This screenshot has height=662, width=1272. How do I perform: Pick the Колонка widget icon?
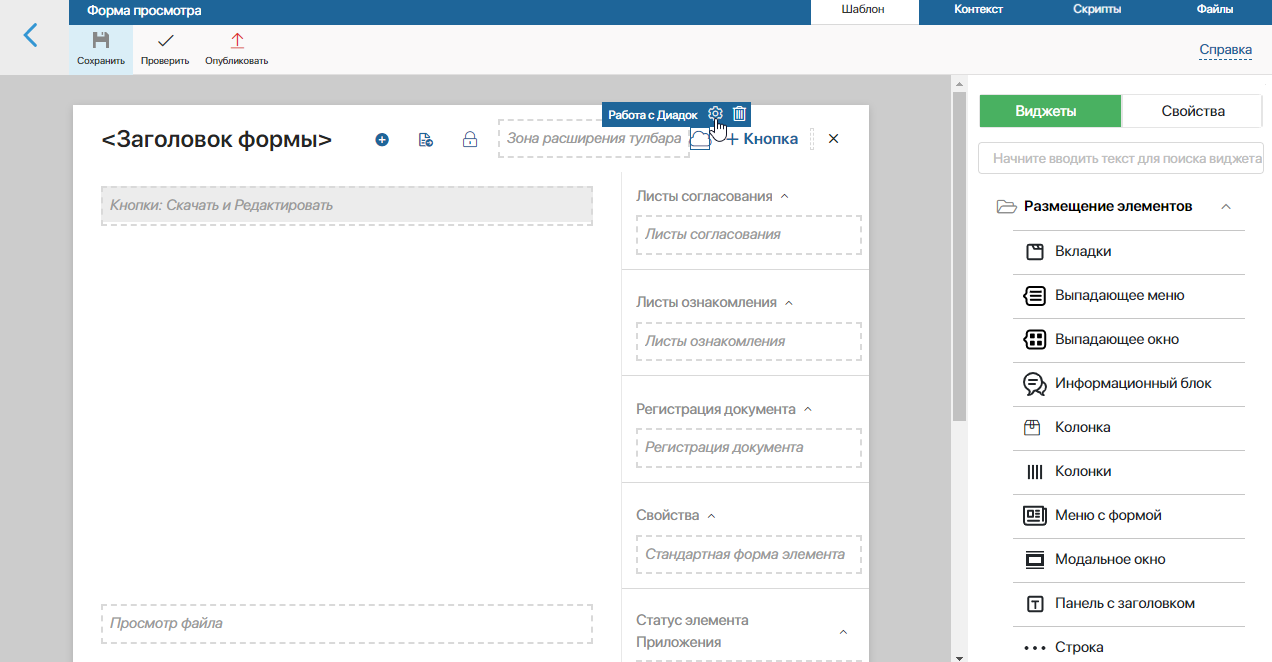click(1033, 428)
